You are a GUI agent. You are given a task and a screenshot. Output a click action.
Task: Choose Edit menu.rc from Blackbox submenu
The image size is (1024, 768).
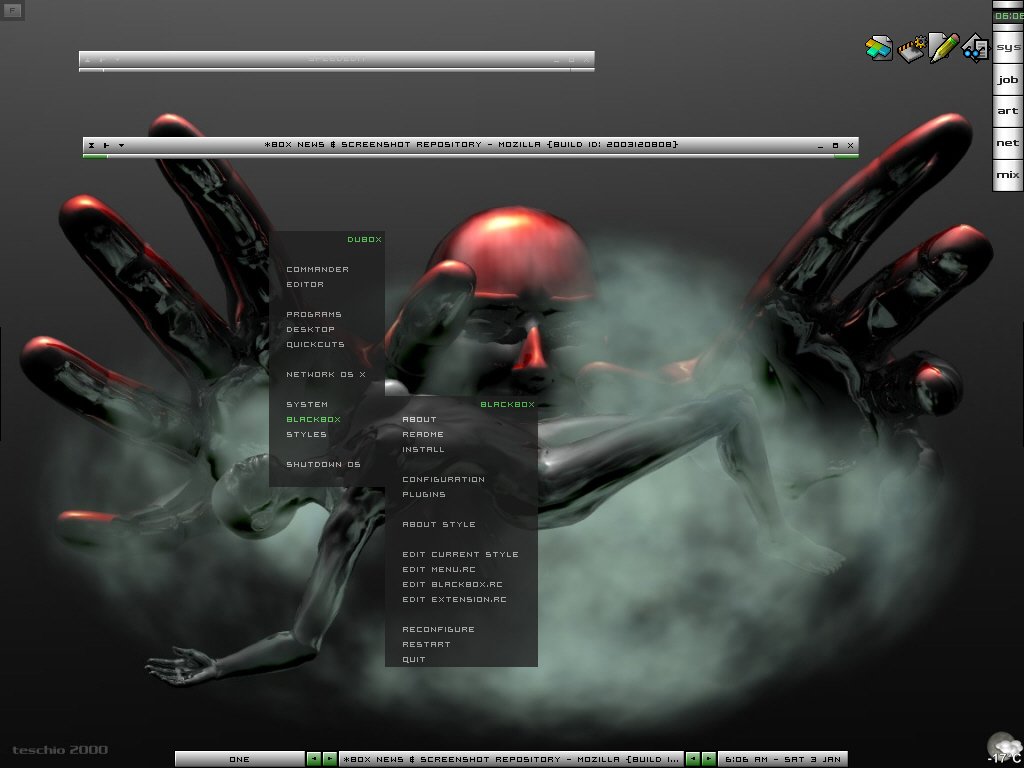(x=439, y=569)
